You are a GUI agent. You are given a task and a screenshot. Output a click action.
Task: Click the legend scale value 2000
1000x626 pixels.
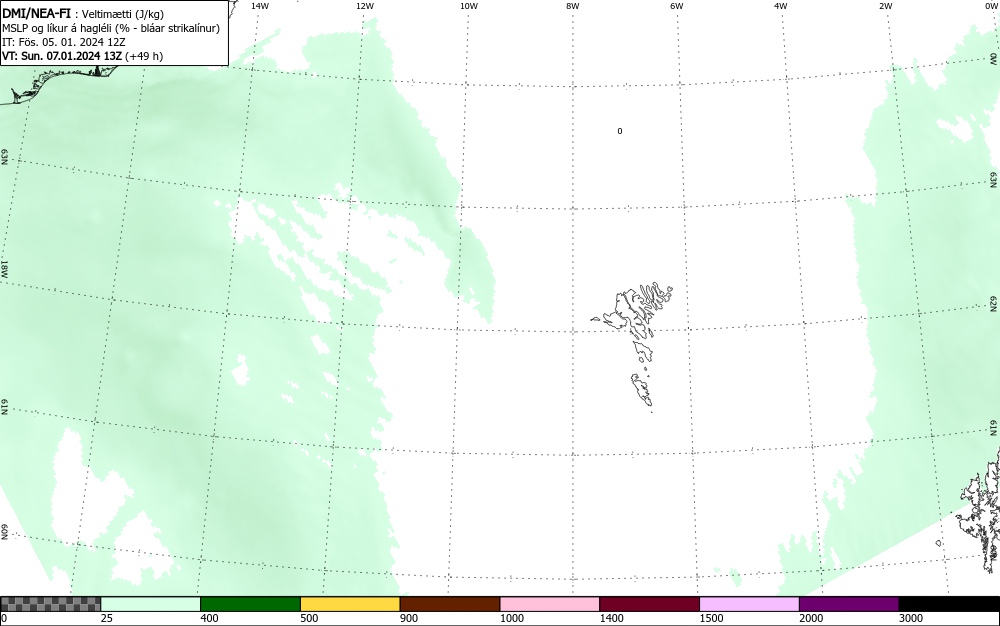pos(811,618)
